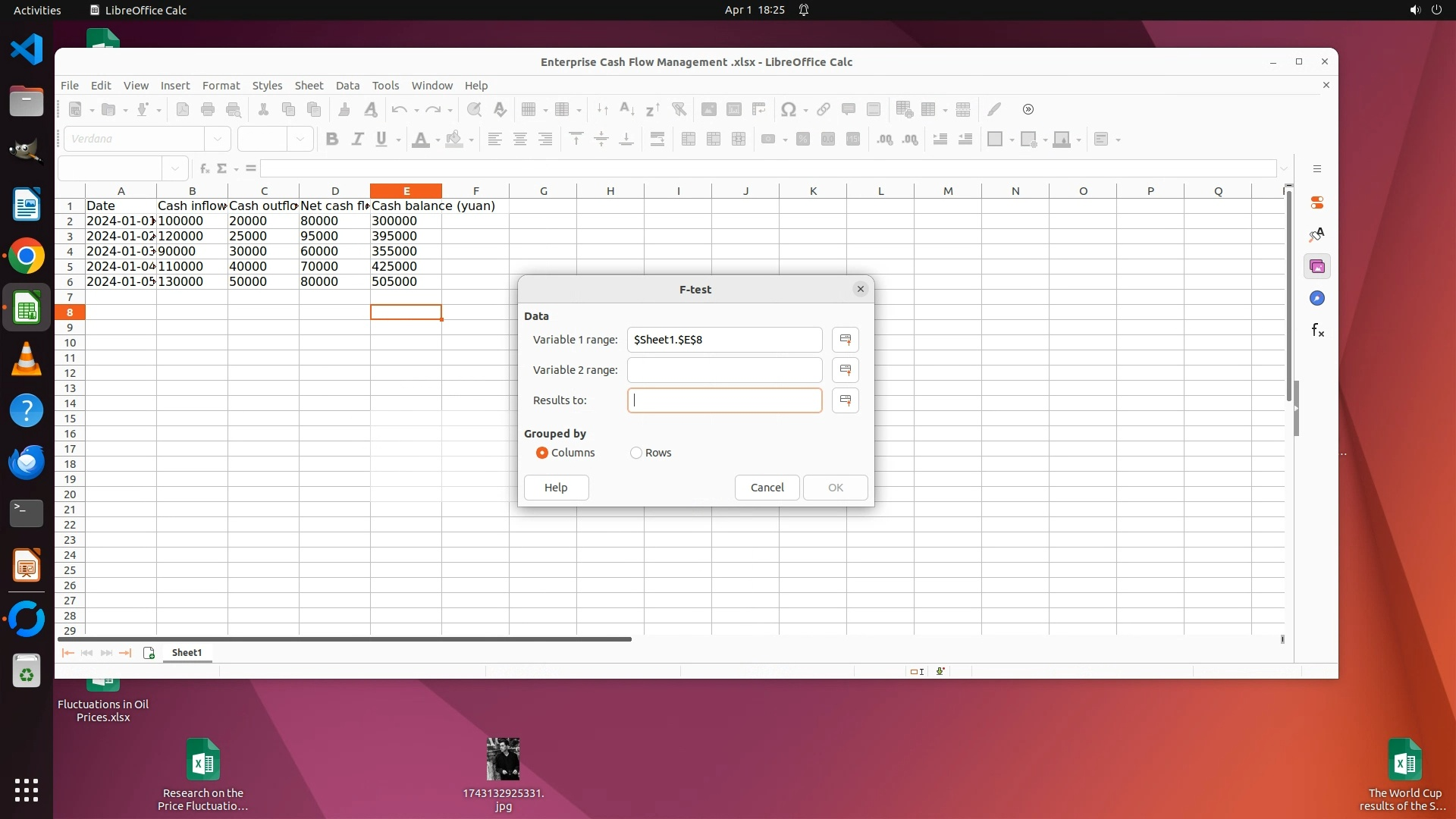Click into the Variable 2 range field
Viewport: 1456px width, 819px height.
(724, 370)
